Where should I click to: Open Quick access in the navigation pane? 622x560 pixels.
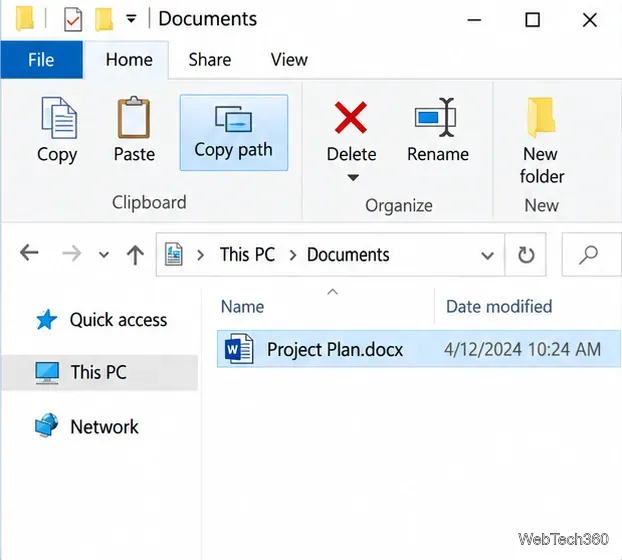tap(118, 320)
